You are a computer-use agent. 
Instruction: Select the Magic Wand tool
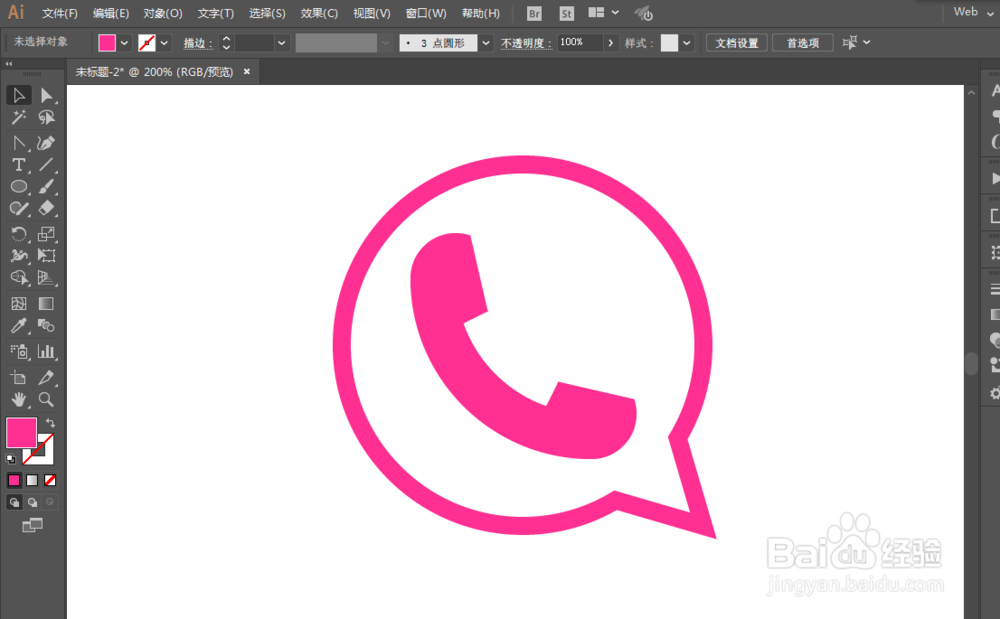(18, 117)
